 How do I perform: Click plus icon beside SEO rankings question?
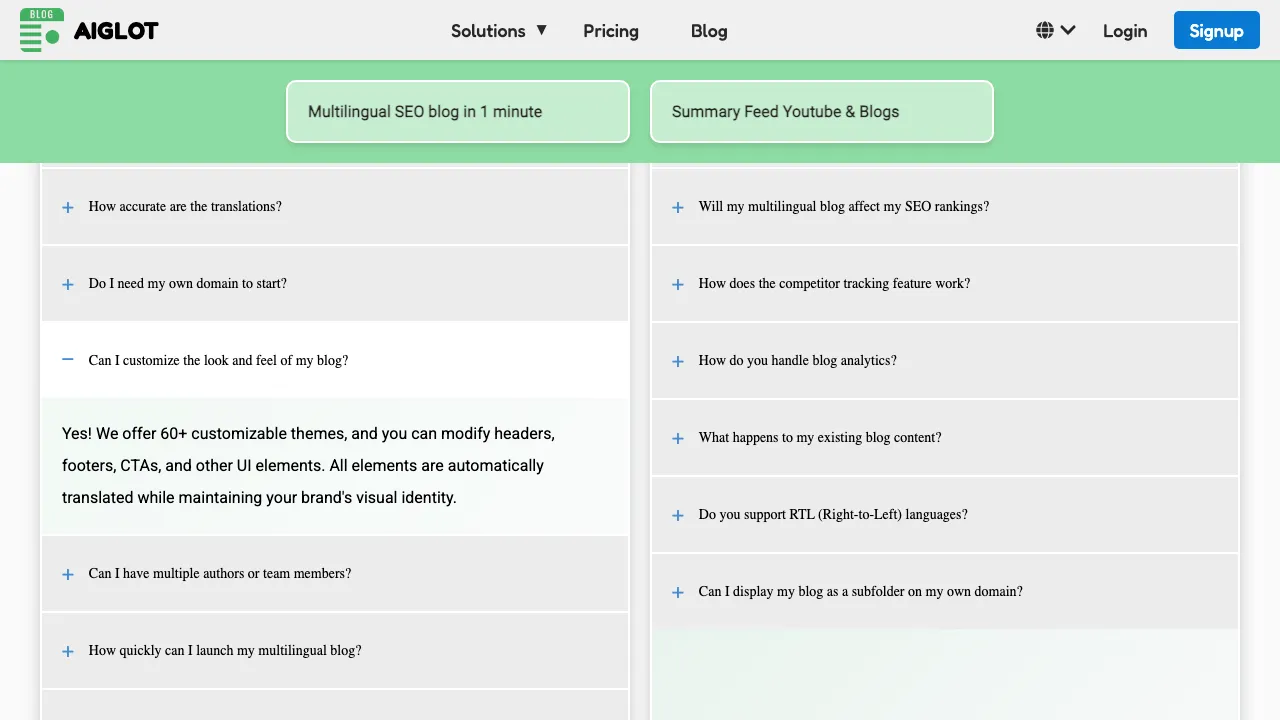click(678, 207)
